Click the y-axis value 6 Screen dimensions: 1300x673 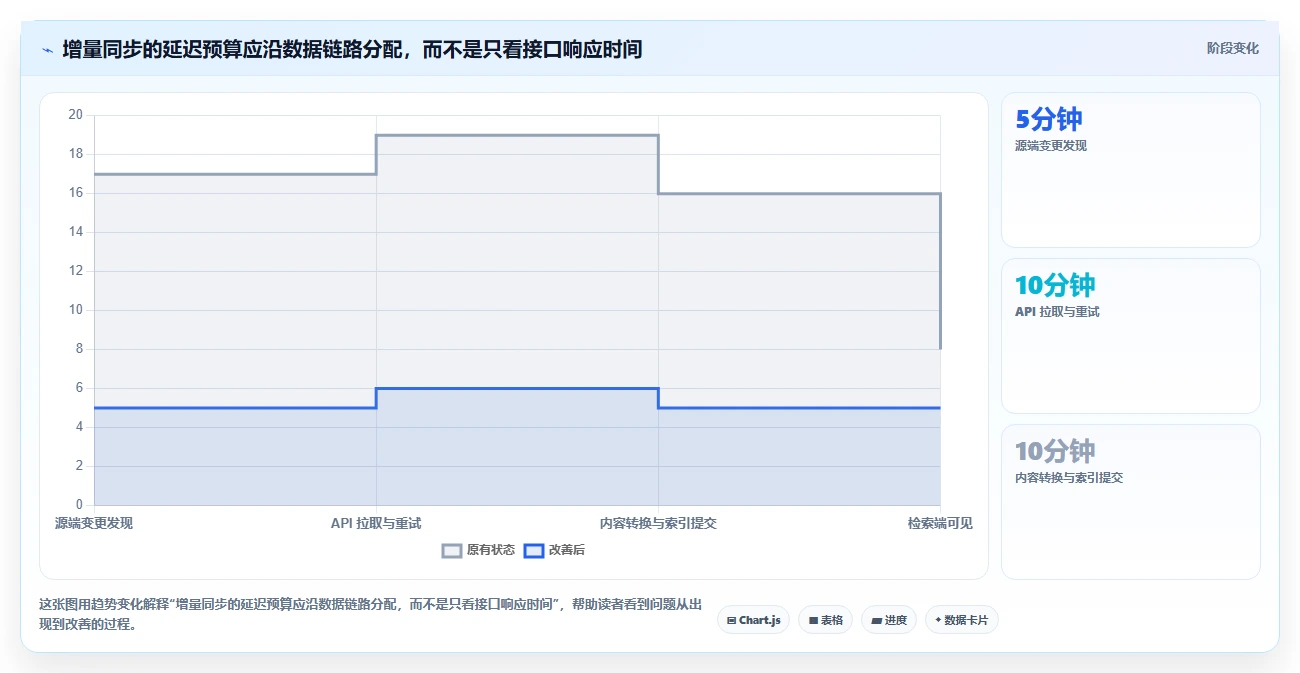(x=80, y=388)
